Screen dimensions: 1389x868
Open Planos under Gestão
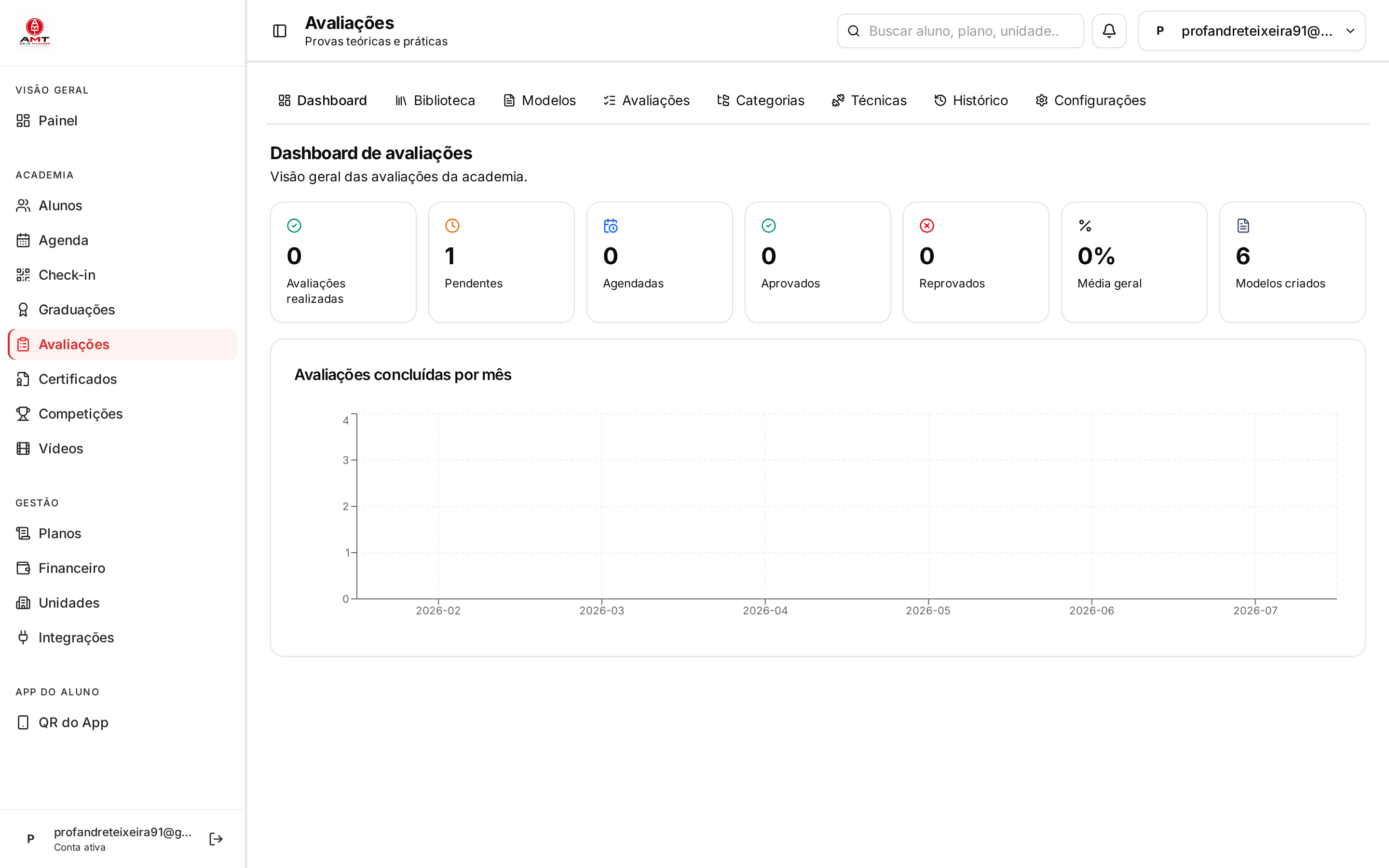(x=123, y=533)
